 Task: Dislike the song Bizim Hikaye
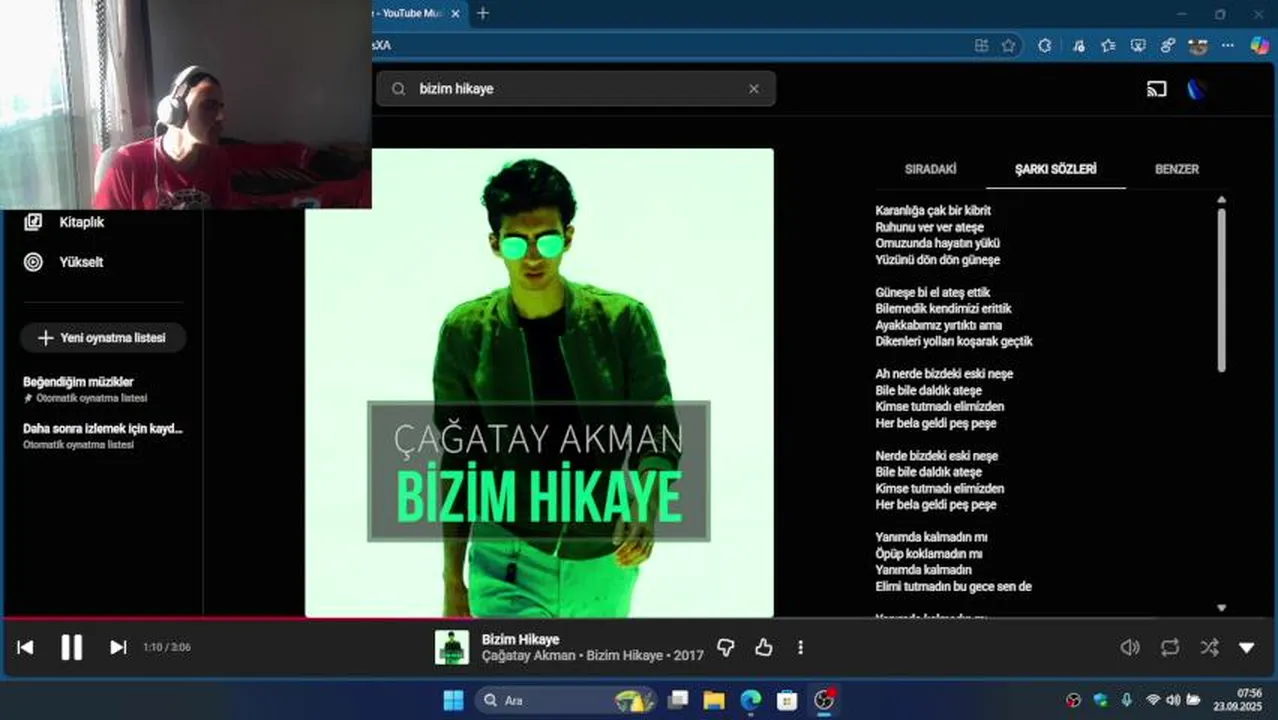[x=726, y=648]
